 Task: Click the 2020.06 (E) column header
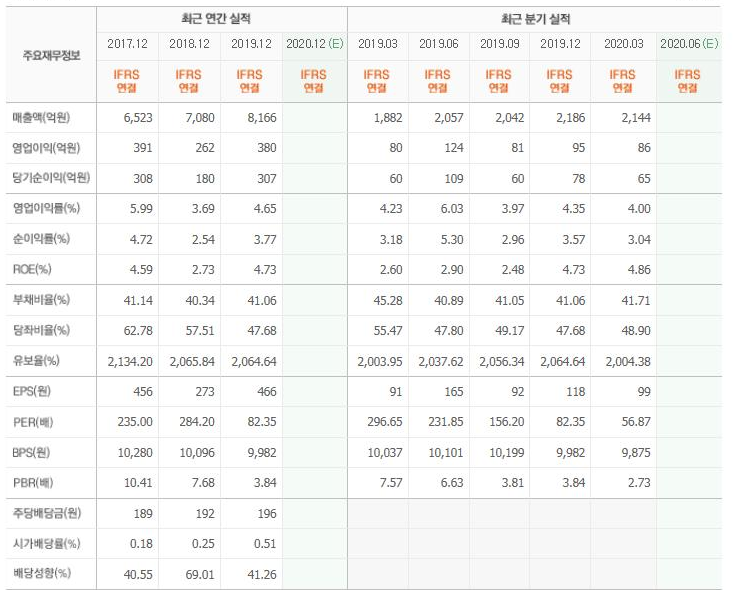tap(689, 44)
